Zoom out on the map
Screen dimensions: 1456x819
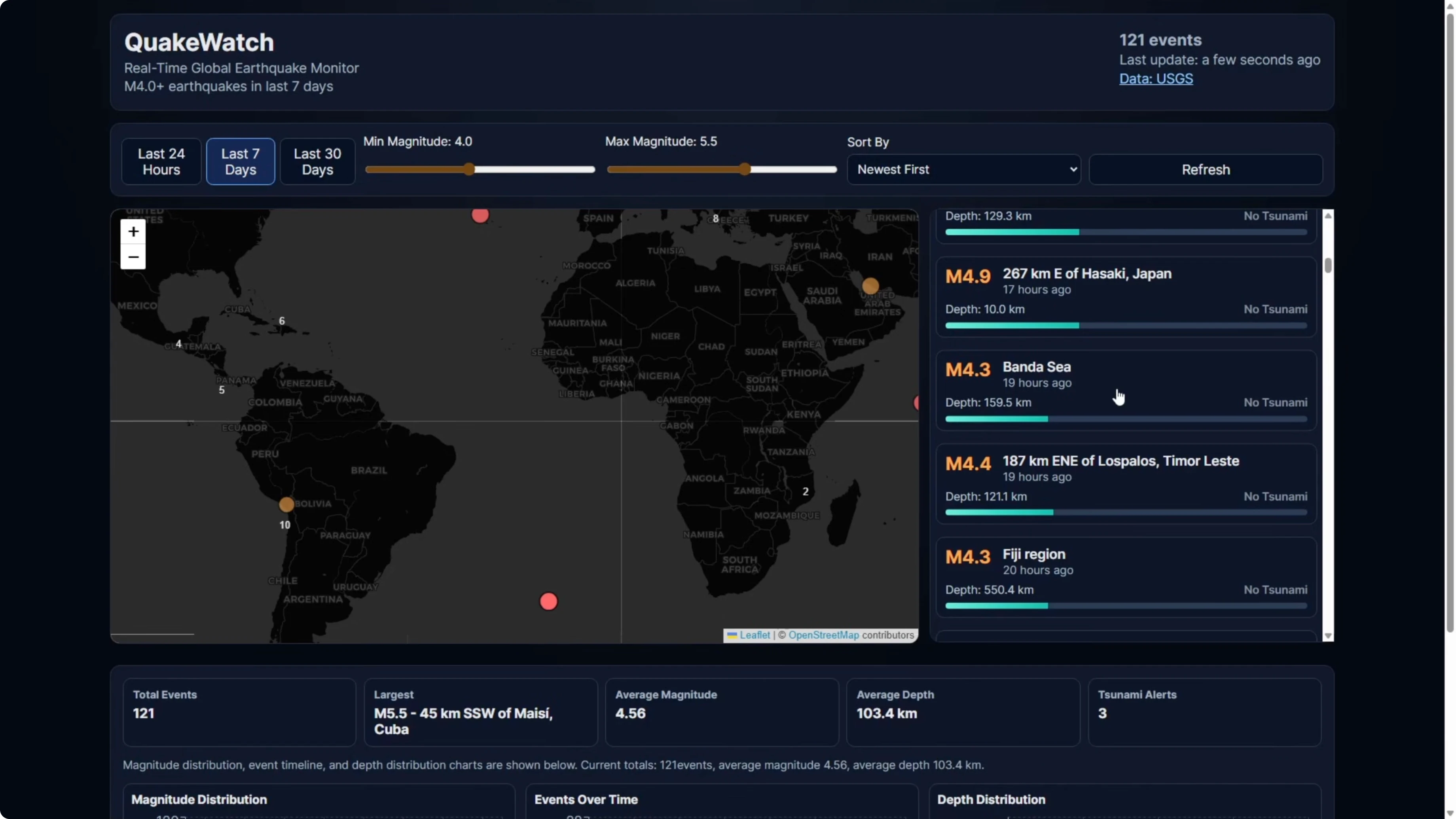coord(133,257)
